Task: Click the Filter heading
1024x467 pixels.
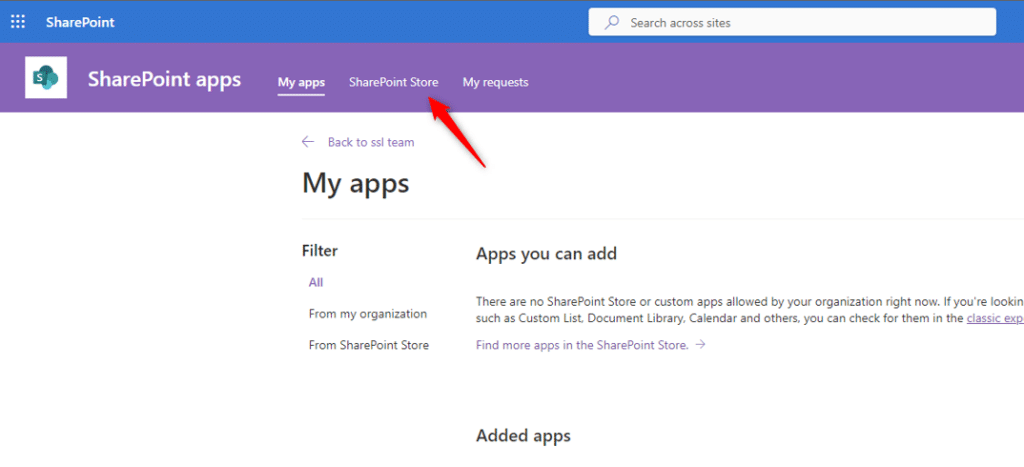Action: pos(320,250)
